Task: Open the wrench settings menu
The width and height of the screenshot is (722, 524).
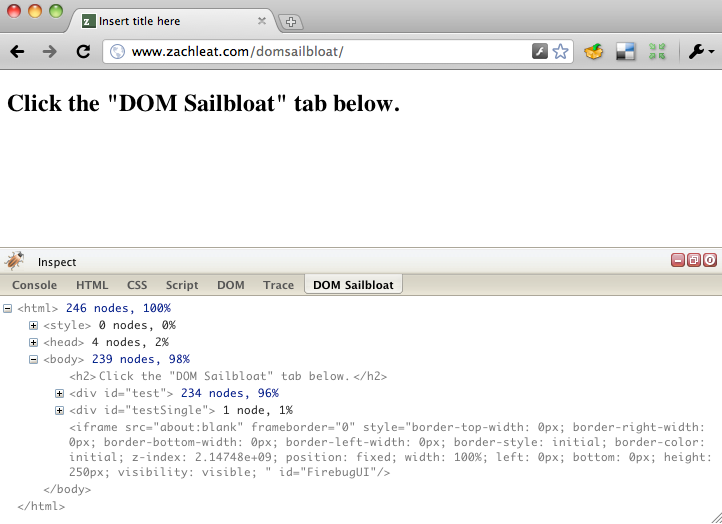Action: coord(701,51)
